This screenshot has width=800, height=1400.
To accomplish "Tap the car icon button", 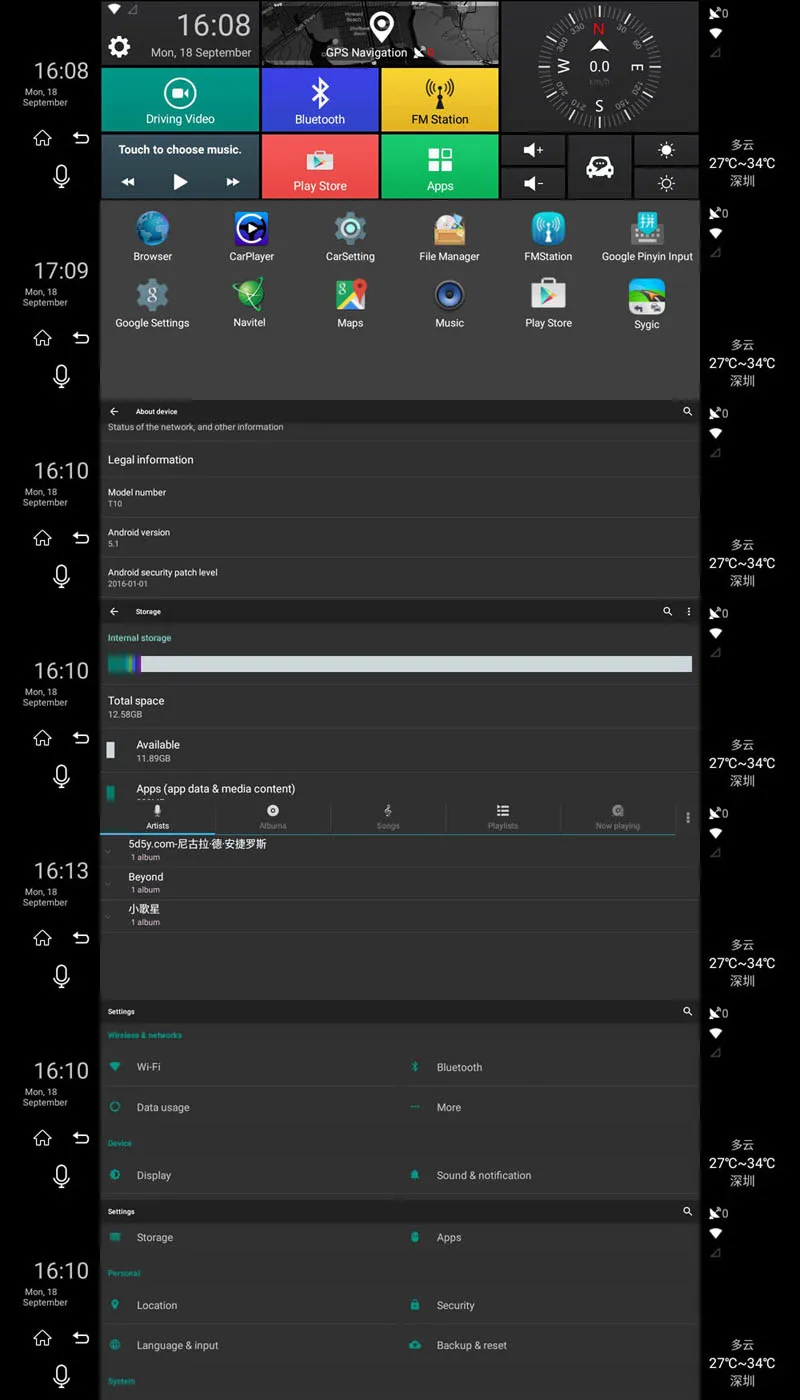I will pyautogui.click(x=600, y=166).
